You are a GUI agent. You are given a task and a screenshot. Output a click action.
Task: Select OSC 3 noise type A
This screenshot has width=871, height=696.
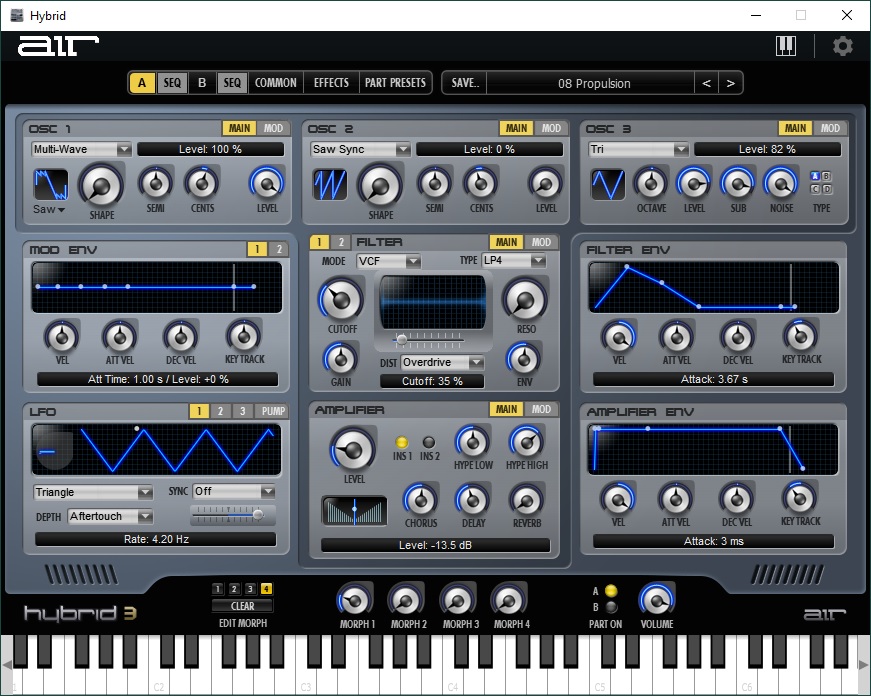(x=815, y=176)
